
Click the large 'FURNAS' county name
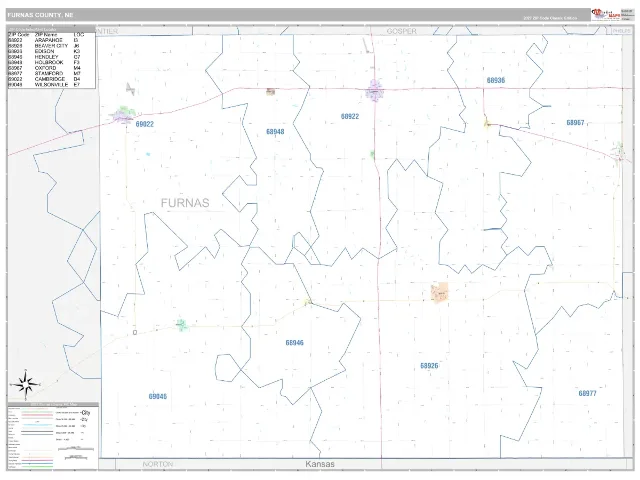(x=185, y=203)
